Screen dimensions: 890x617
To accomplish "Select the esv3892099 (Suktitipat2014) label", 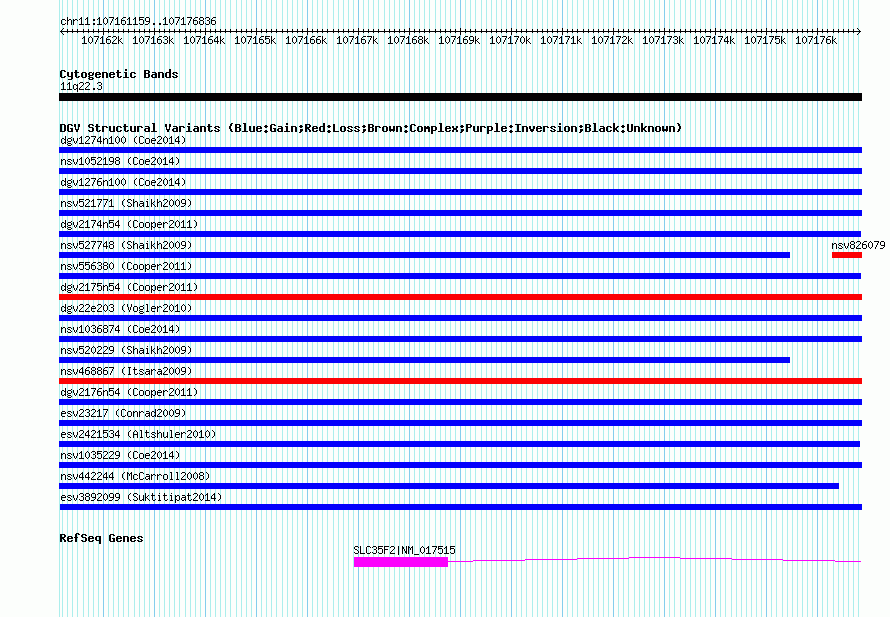I will (141, 497).
